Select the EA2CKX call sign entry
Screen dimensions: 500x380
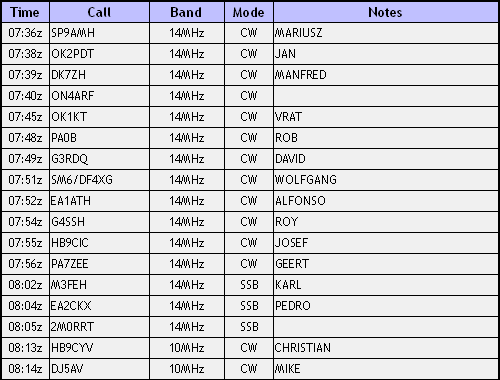click(x=99, y=306)
